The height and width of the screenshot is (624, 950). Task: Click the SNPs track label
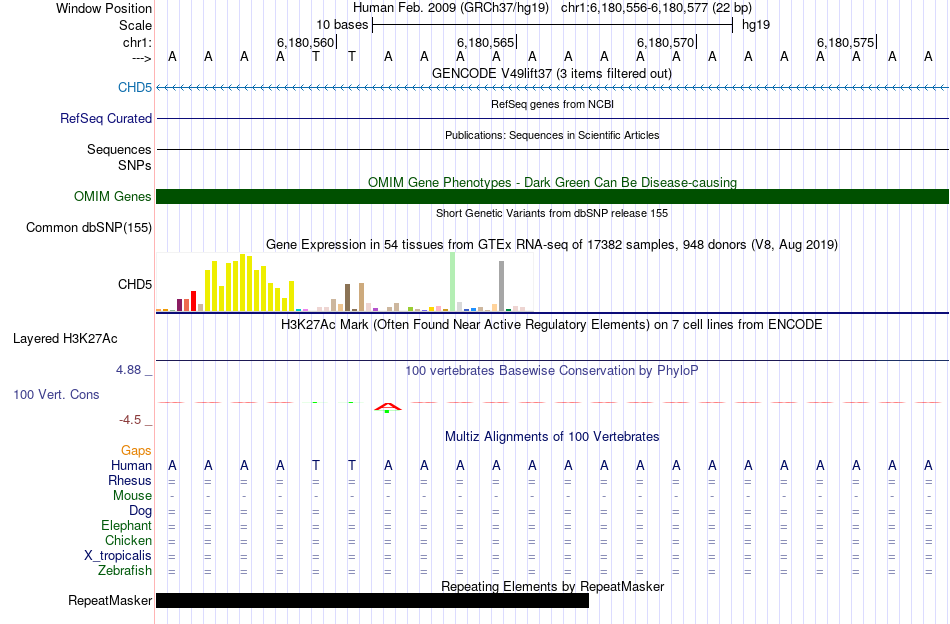[135, 165]
